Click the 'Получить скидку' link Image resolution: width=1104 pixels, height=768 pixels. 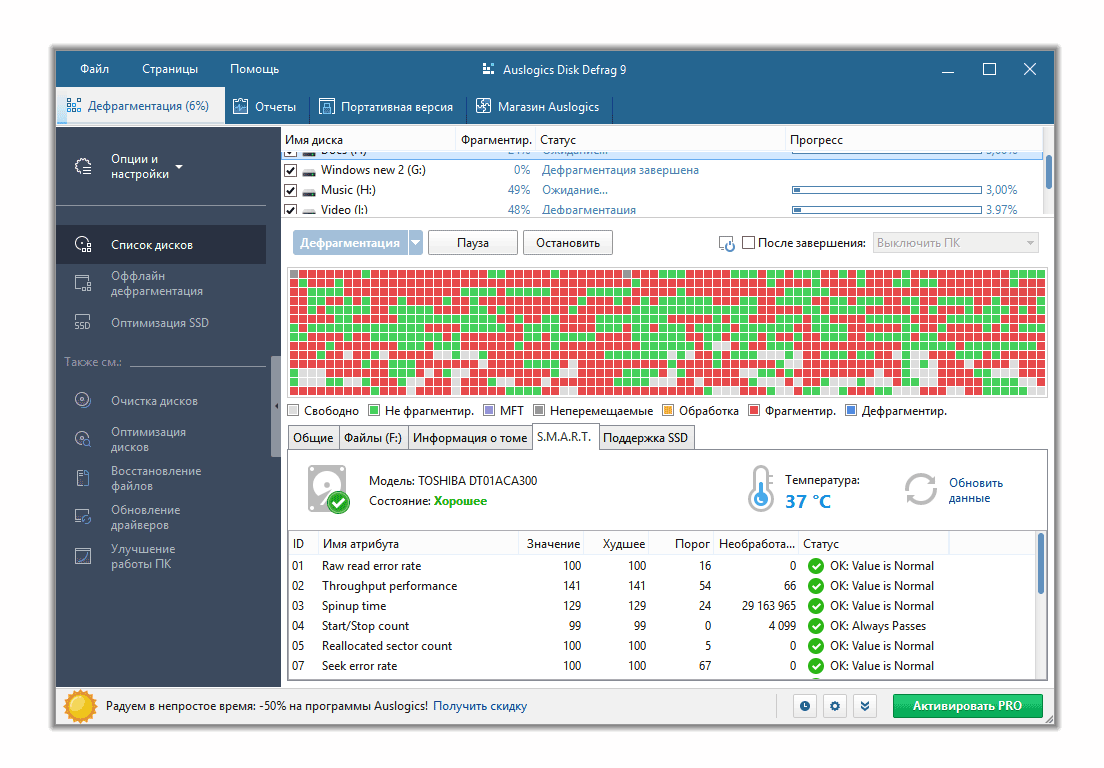[x=480, y=706]
